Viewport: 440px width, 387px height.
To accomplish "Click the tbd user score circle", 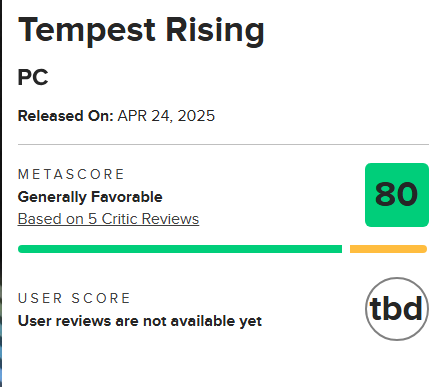I will (x=397, y=309).
